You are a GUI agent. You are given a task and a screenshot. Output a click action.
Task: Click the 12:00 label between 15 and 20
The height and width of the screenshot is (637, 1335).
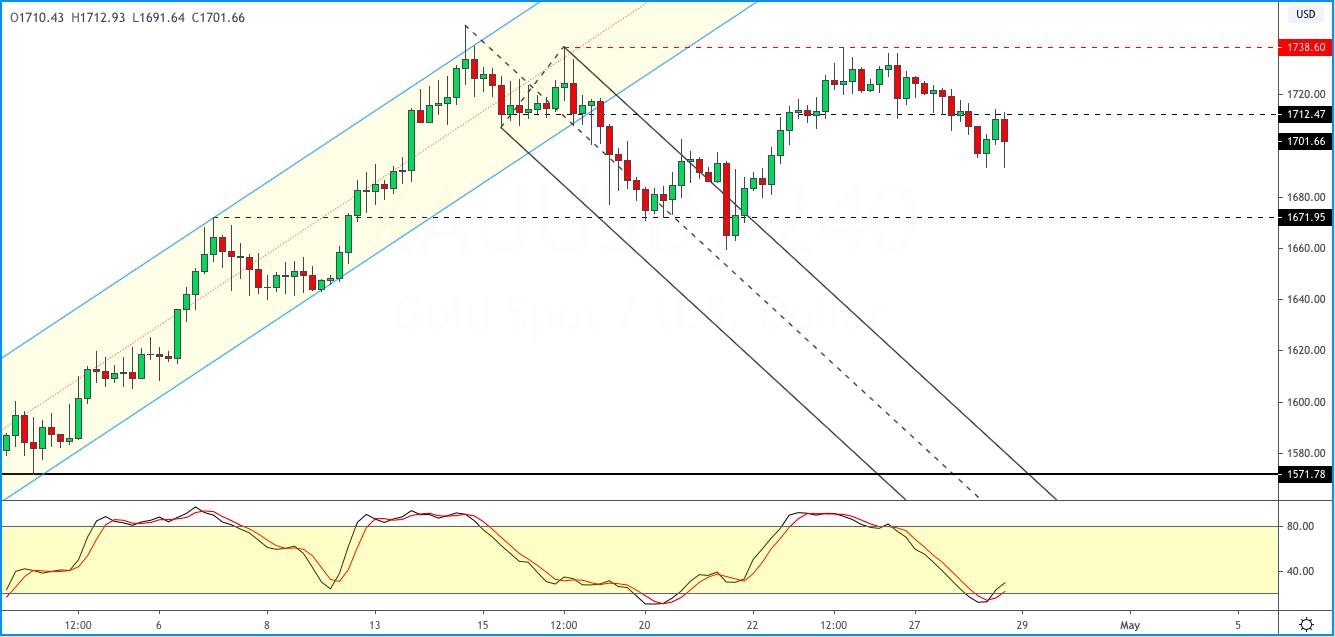point(564,624)
